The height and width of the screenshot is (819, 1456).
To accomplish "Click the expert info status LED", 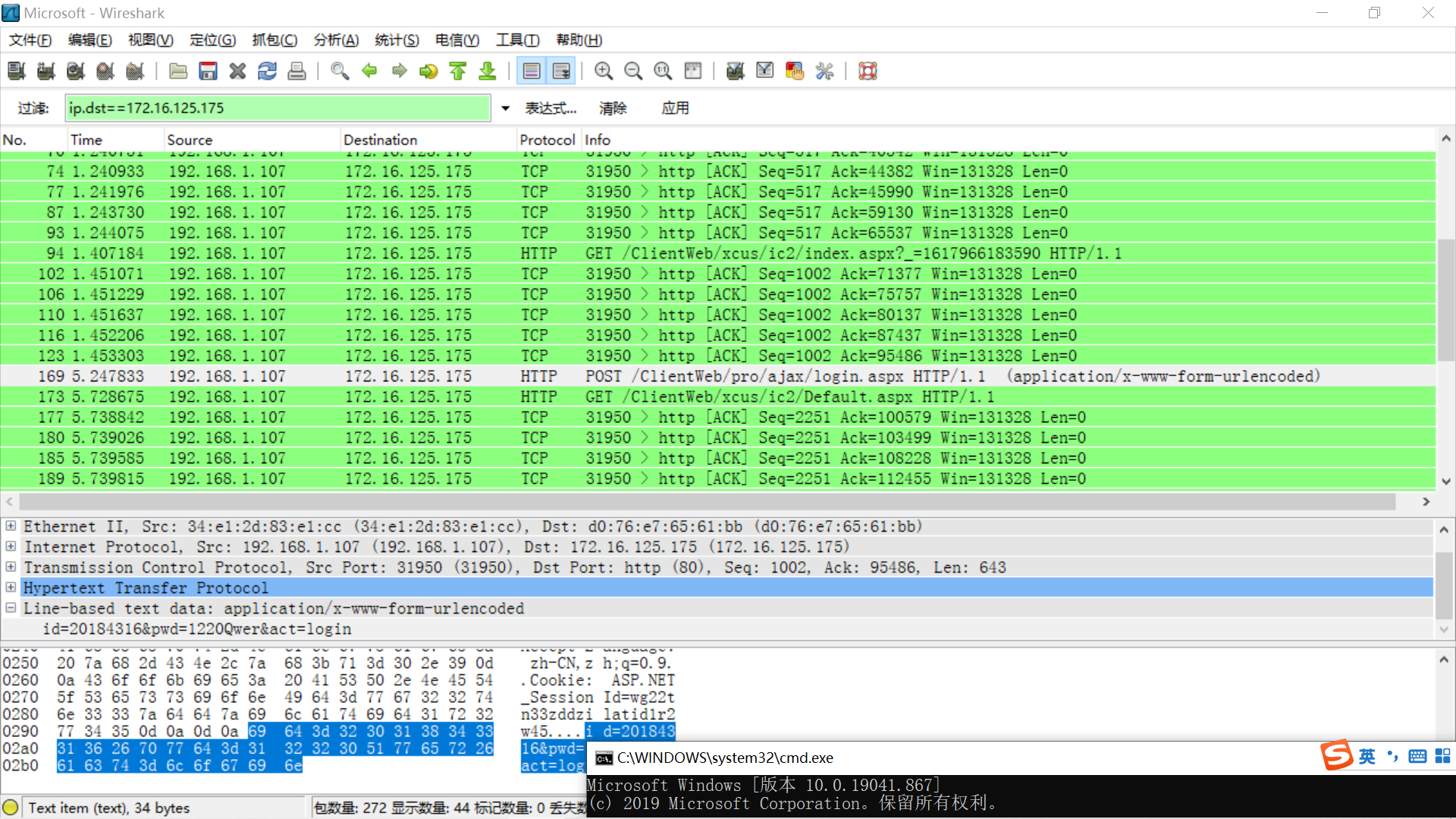I will click(11, 808).
